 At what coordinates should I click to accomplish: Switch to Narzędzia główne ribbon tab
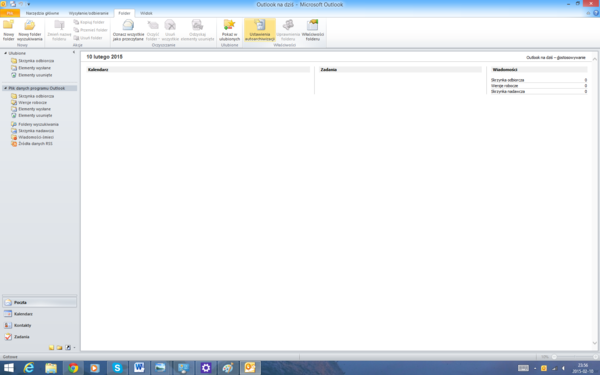click(x=42, y=13)
